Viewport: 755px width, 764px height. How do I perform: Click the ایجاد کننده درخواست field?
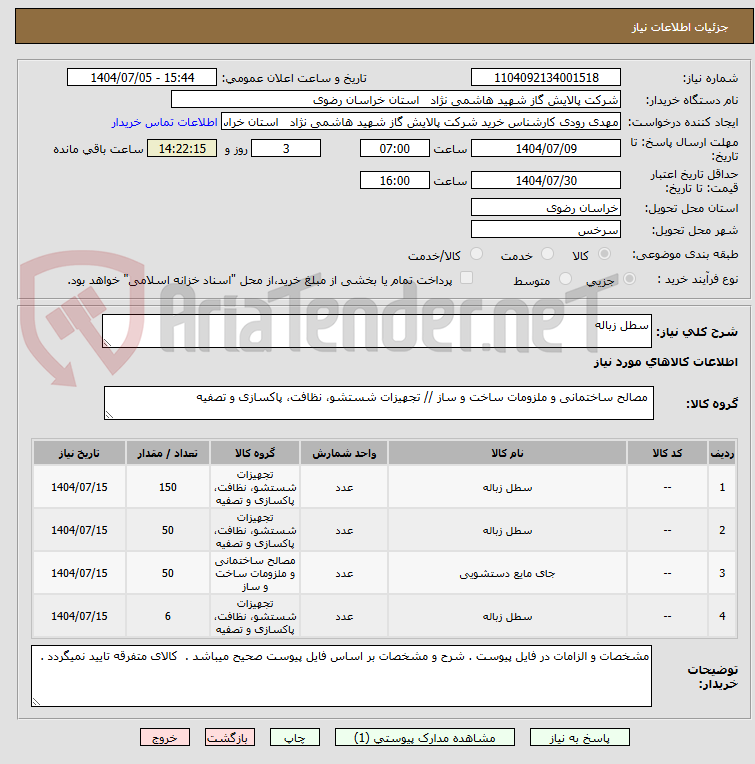click(x=421, y=122)
